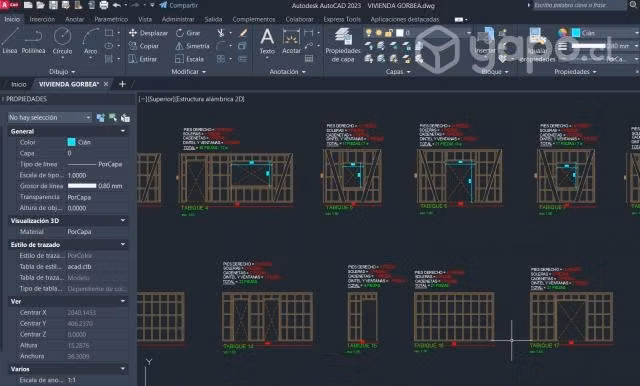The image size is (640, 386).
Task: Select the Línea drawing tool
Action: pos(10,41)
